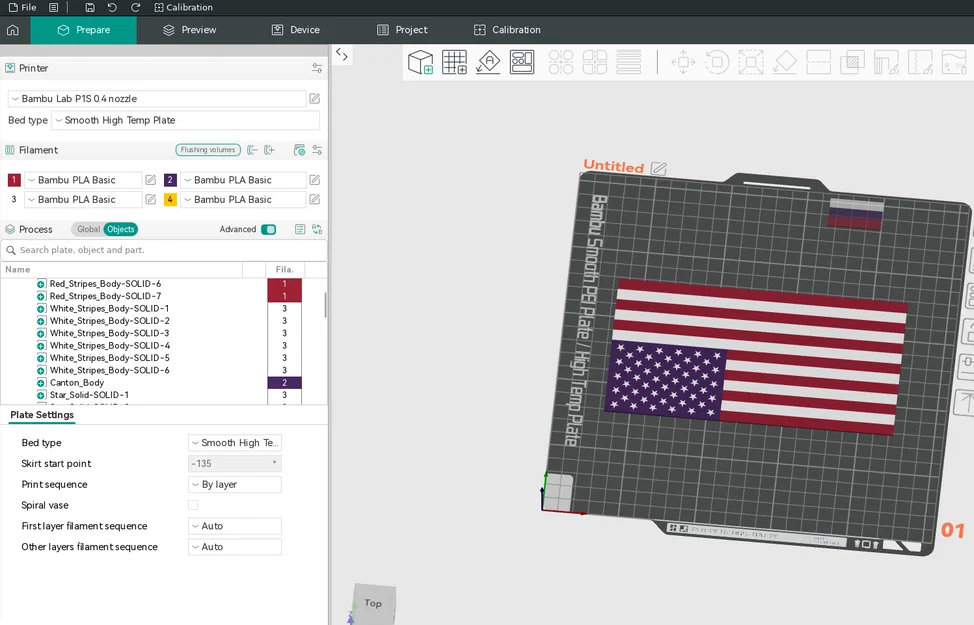Select the Lay on face tool

tap(785, 62)
